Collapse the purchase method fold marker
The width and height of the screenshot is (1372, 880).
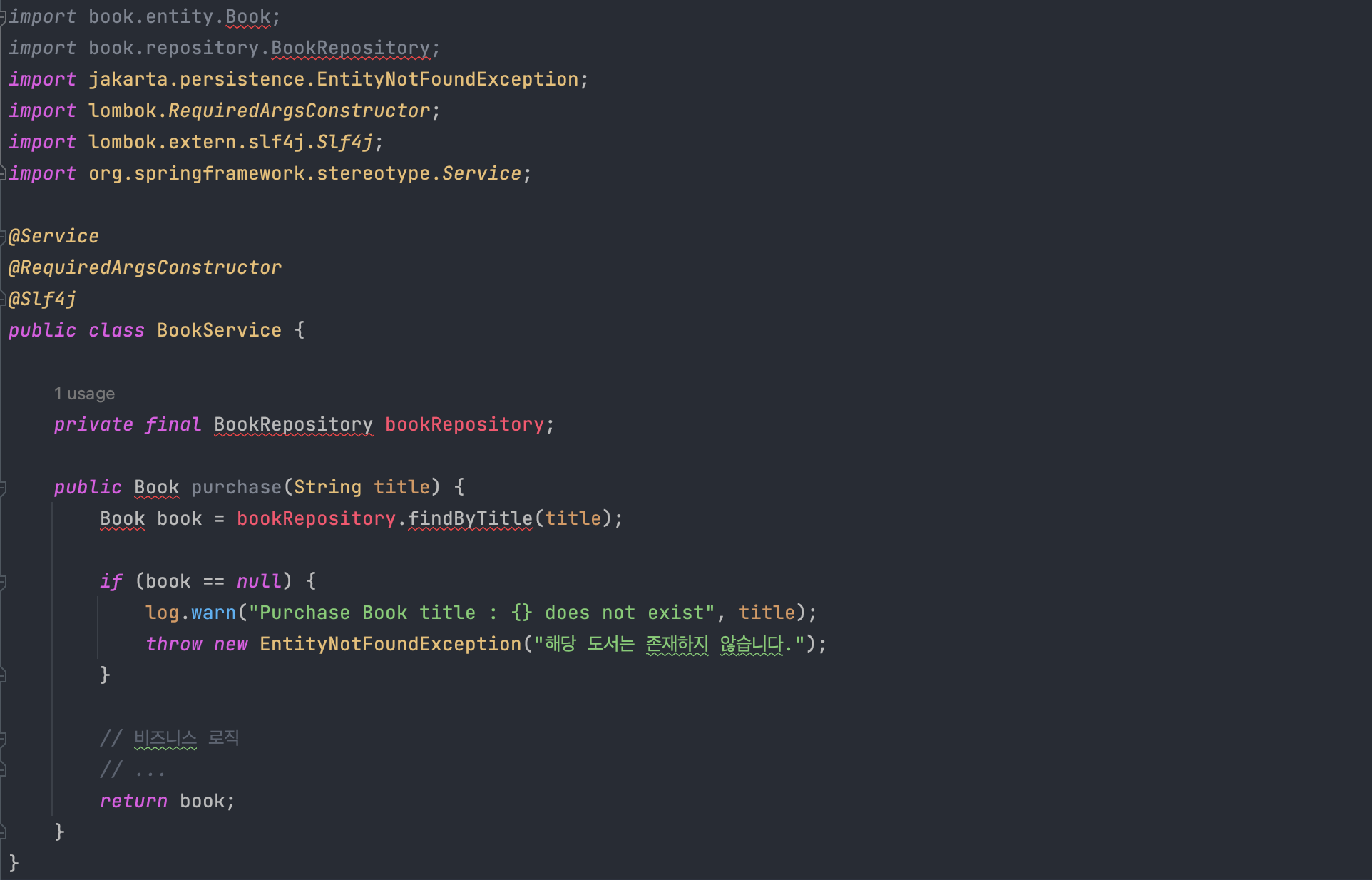coord(3,488)
